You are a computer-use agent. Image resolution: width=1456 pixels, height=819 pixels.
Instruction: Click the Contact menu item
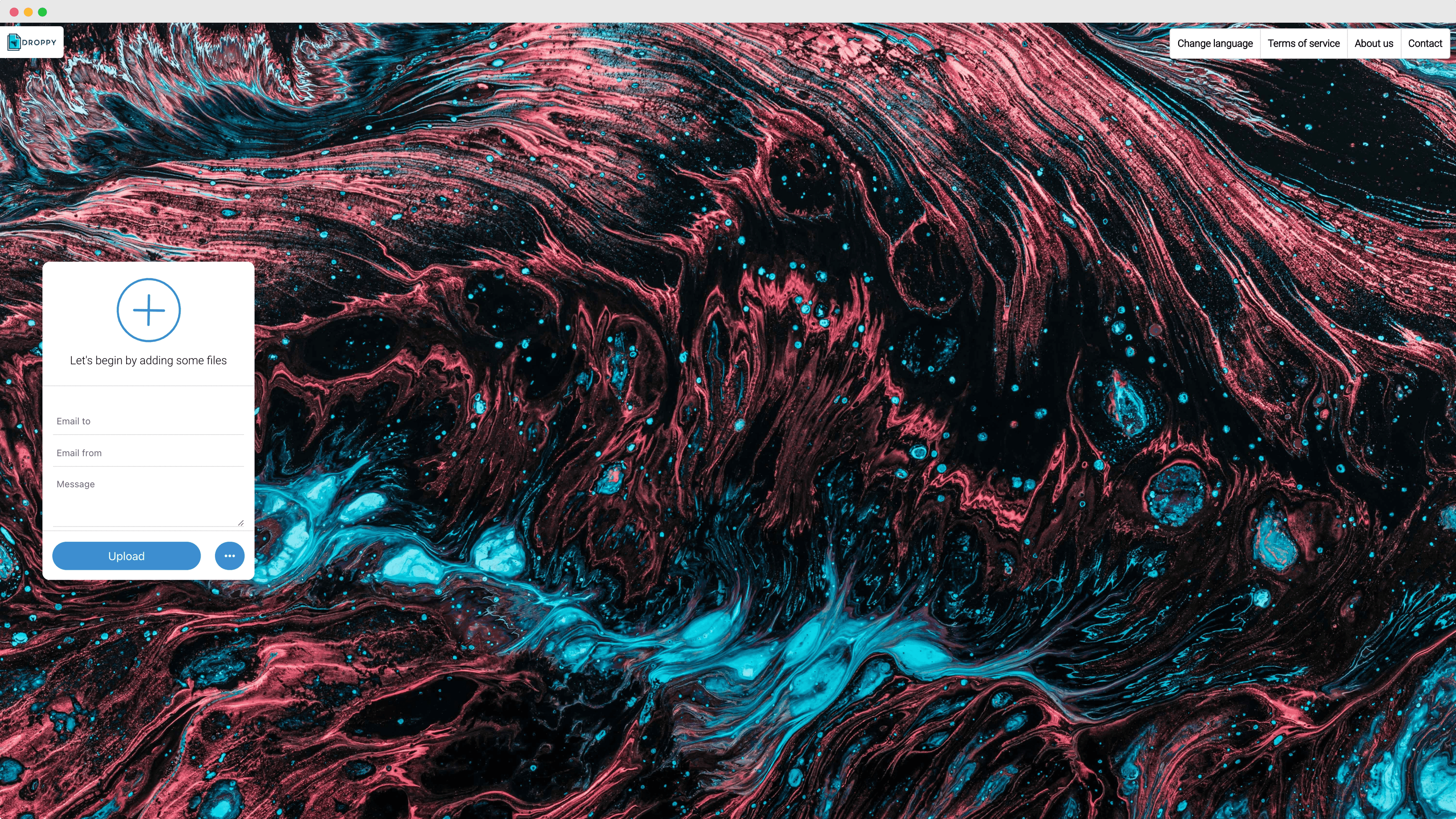tap(1425, 42)
